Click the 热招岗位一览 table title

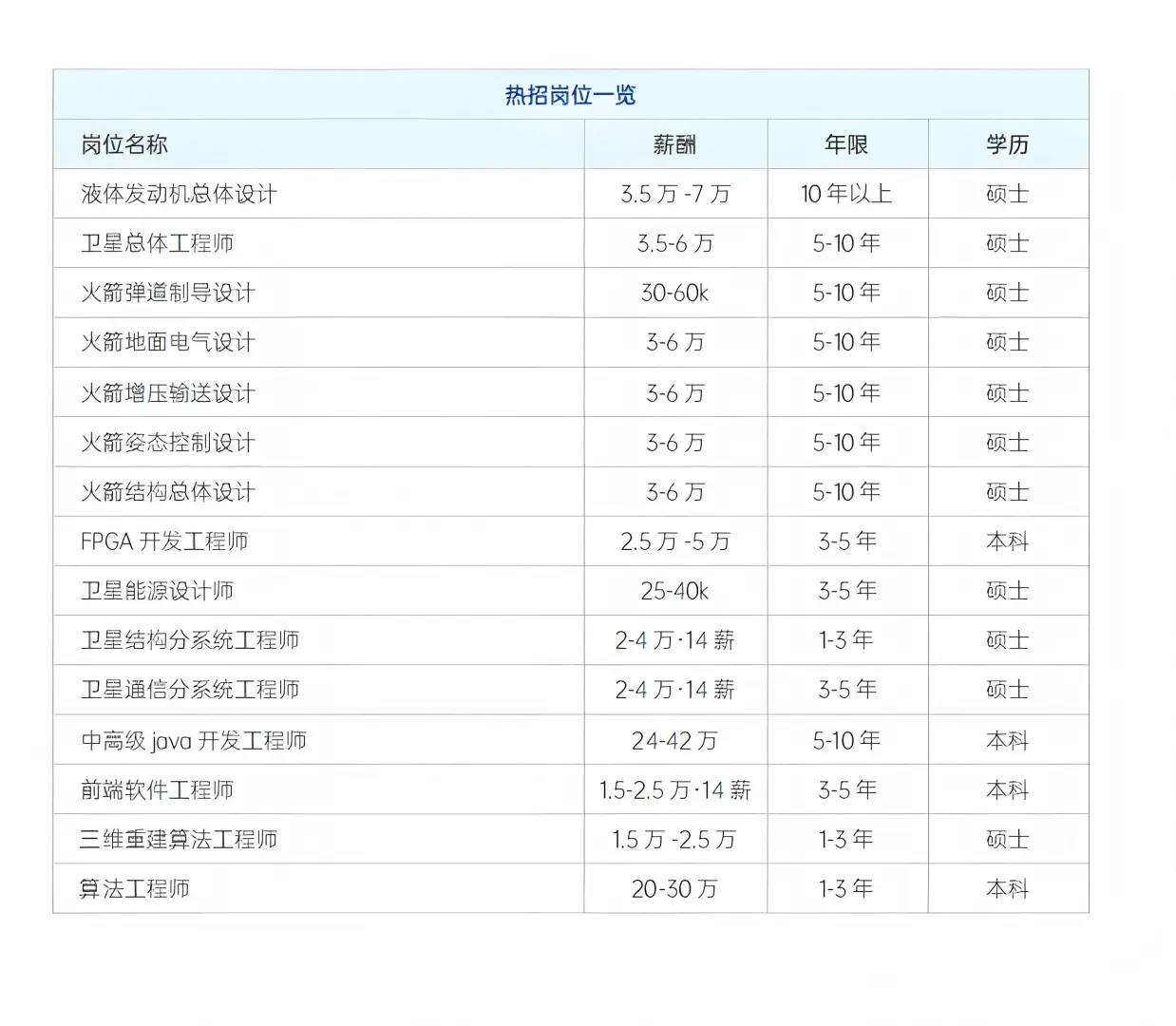570,95
